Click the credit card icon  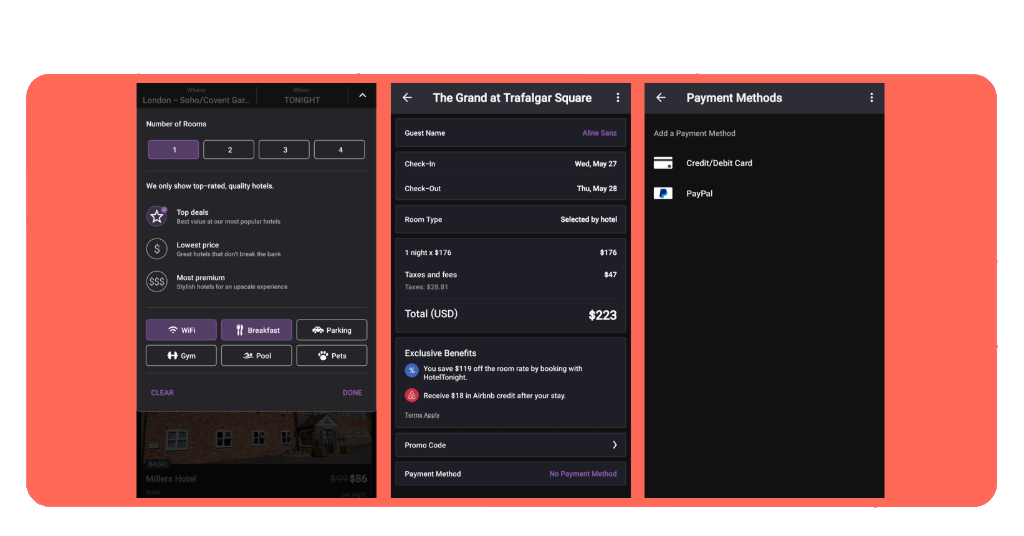(x=663, y=163)
